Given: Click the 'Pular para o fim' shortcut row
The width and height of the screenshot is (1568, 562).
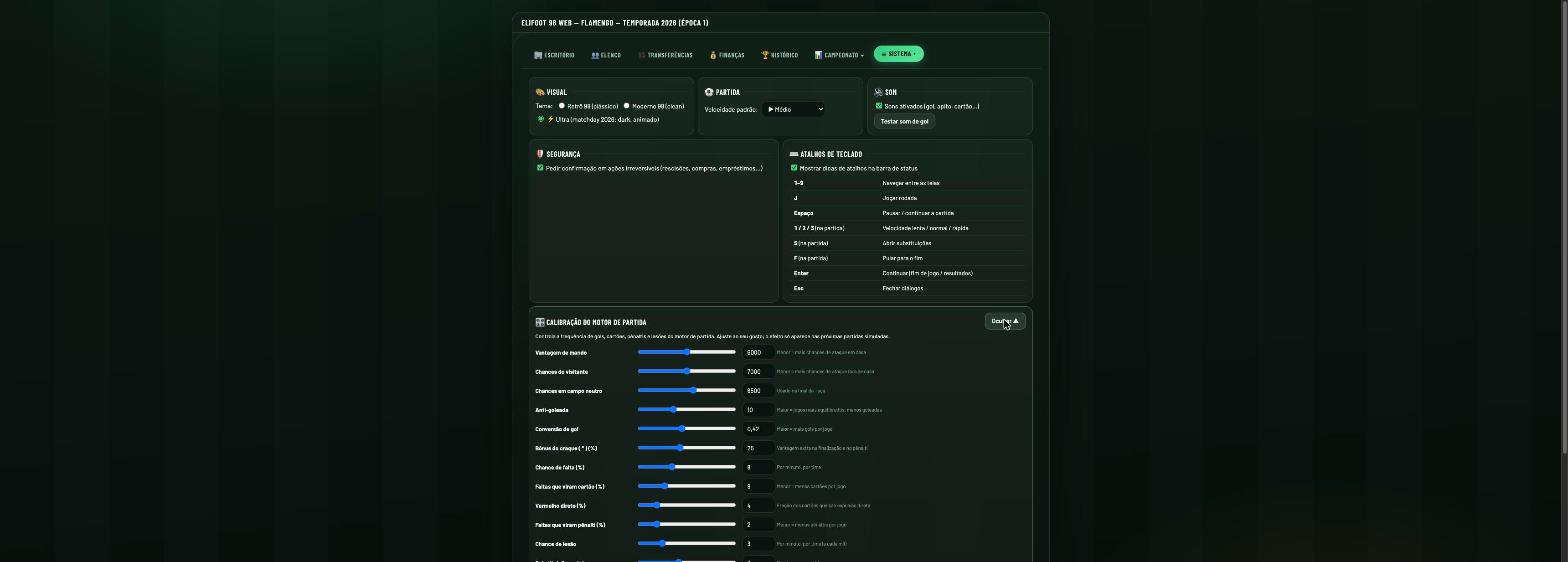Looking at the screenshot, I should [908, 258].
